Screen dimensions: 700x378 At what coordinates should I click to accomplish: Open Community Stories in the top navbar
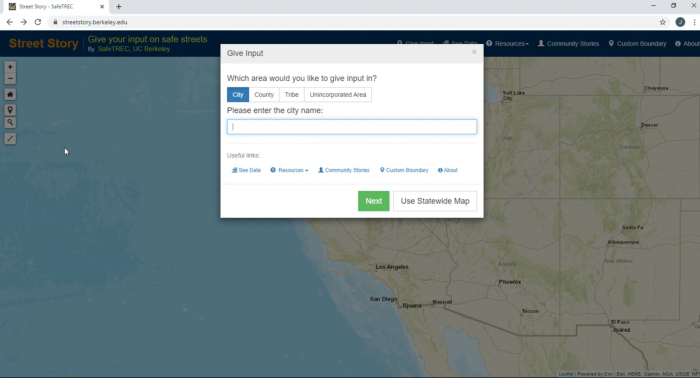[568, 43]
